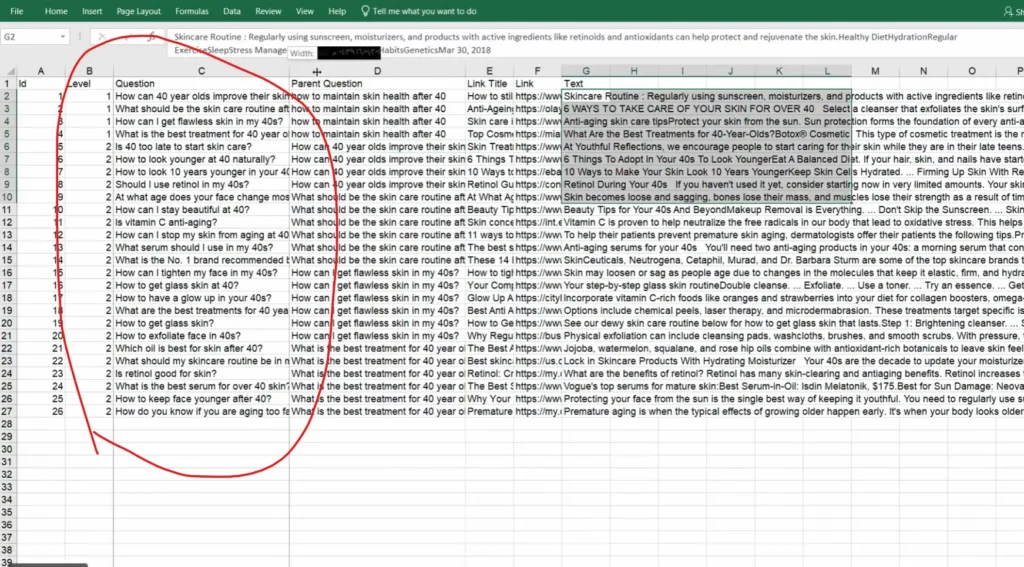Select row 30 header

(7, 449)
